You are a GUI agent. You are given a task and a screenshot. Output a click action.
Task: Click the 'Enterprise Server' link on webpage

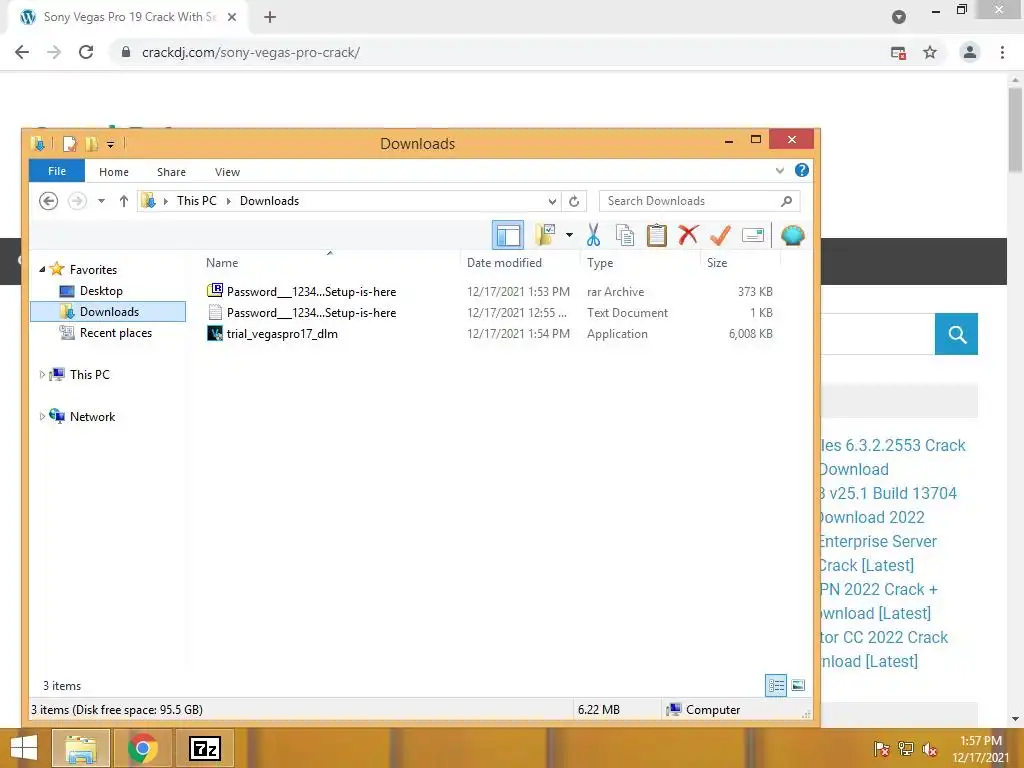click(878, 541)
